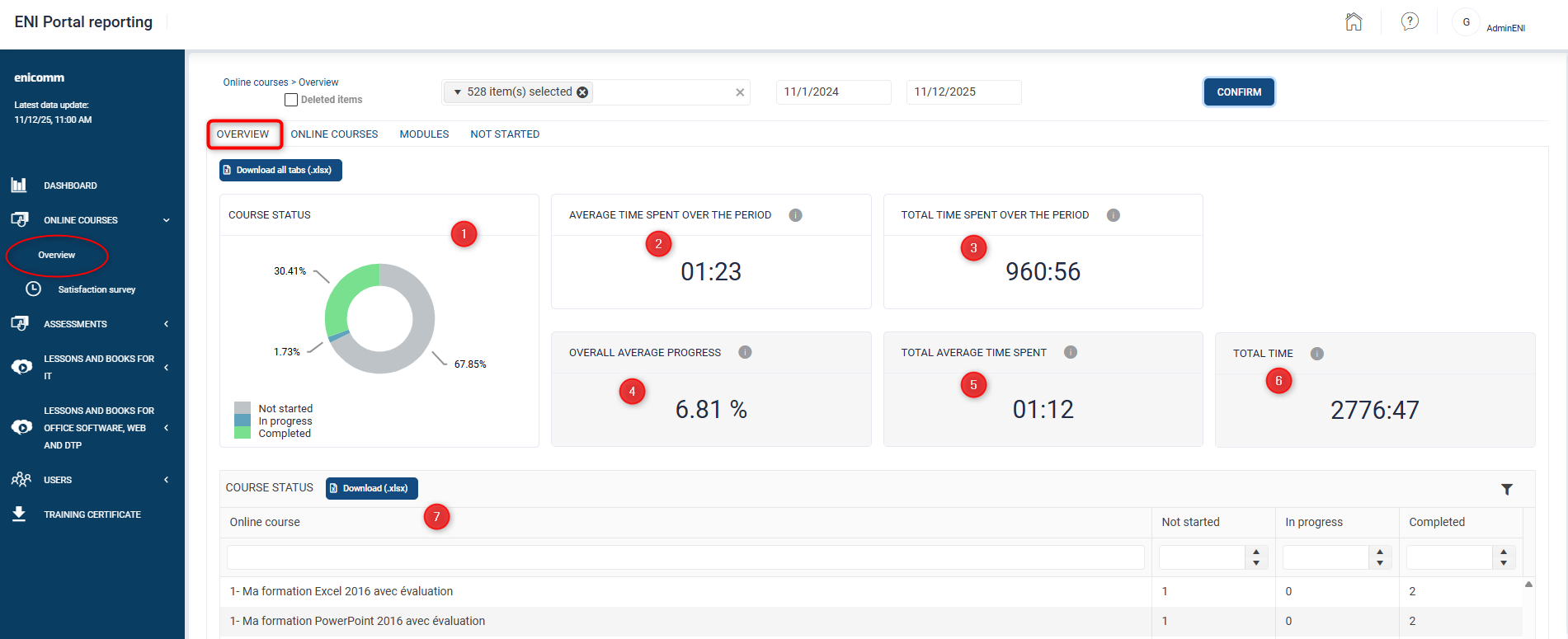1568x639 pixels.
Task: Toggle Not started legend swatch
Action: pos(242,408)
